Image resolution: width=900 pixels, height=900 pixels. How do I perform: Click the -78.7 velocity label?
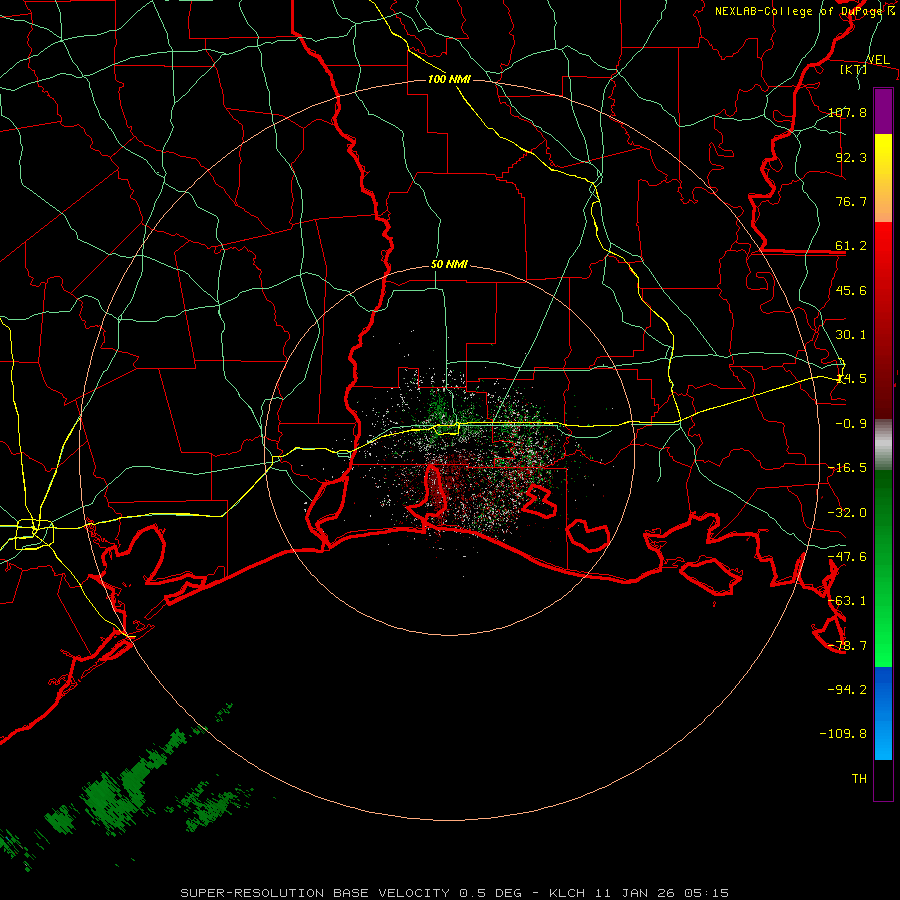pos(848,646)
